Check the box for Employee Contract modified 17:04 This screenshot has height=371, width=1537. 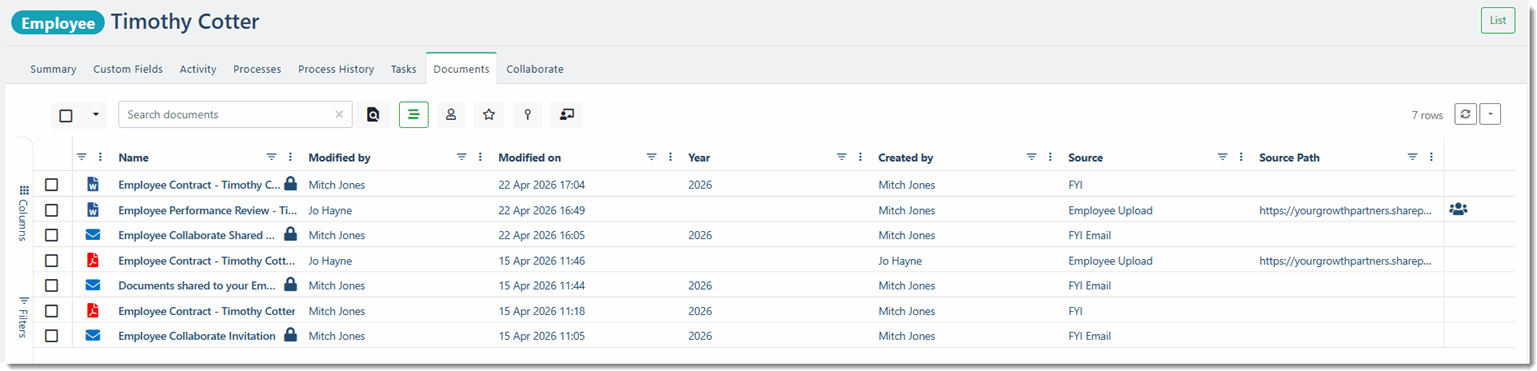click(52, 185)
